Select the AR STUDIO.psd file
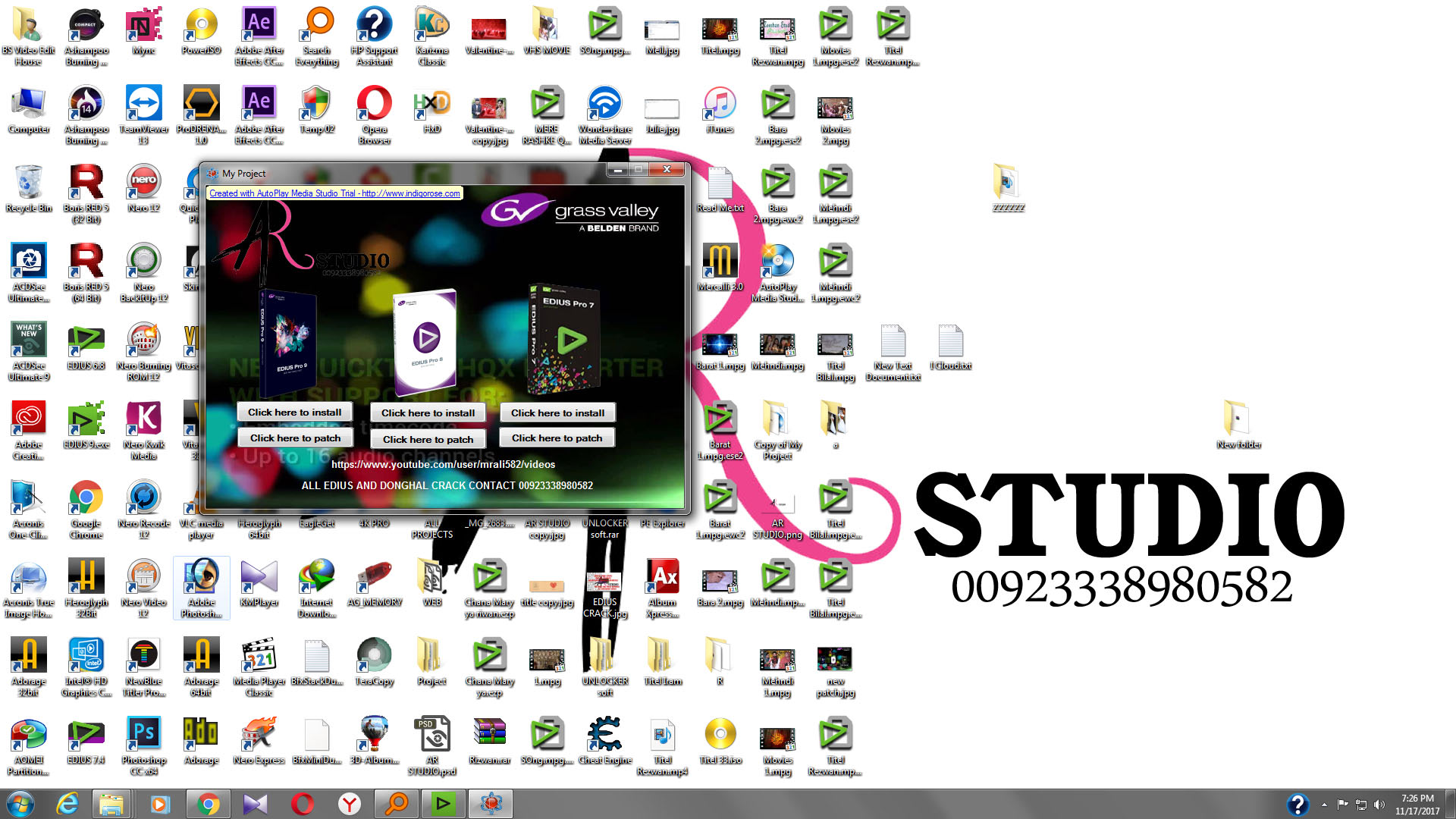 click(432, 746)
